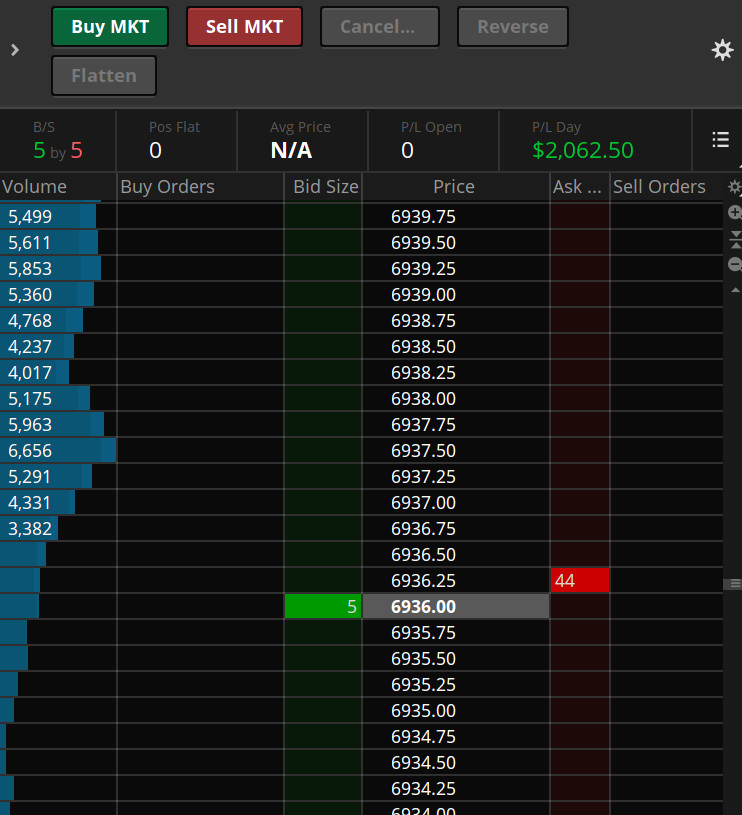Click the volume value 5,499
Image resolution: width=742 pixels, height=815 pixels.
30,216
